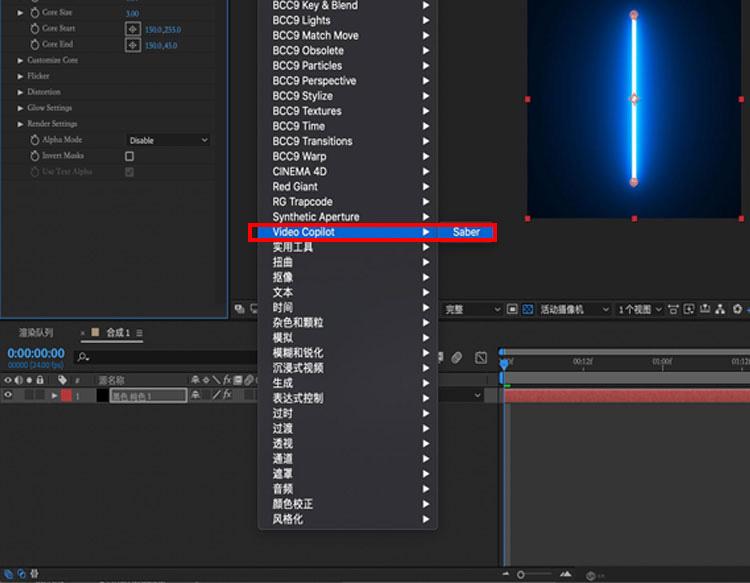This screenshot has width=750, height=583.
Task: Click pixel aspect ratio correction icon
Action: pos(673,309)
